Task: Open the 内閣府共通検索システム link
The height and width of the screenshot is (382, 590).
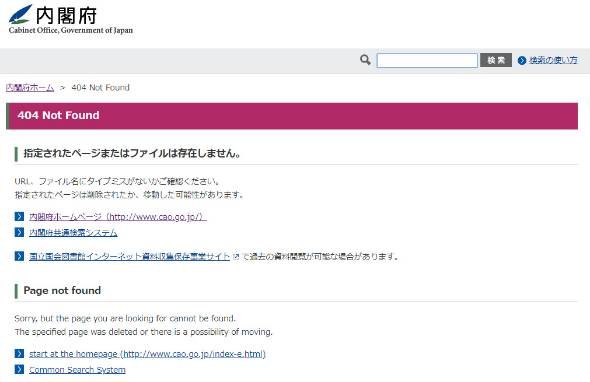Action: 73,233
